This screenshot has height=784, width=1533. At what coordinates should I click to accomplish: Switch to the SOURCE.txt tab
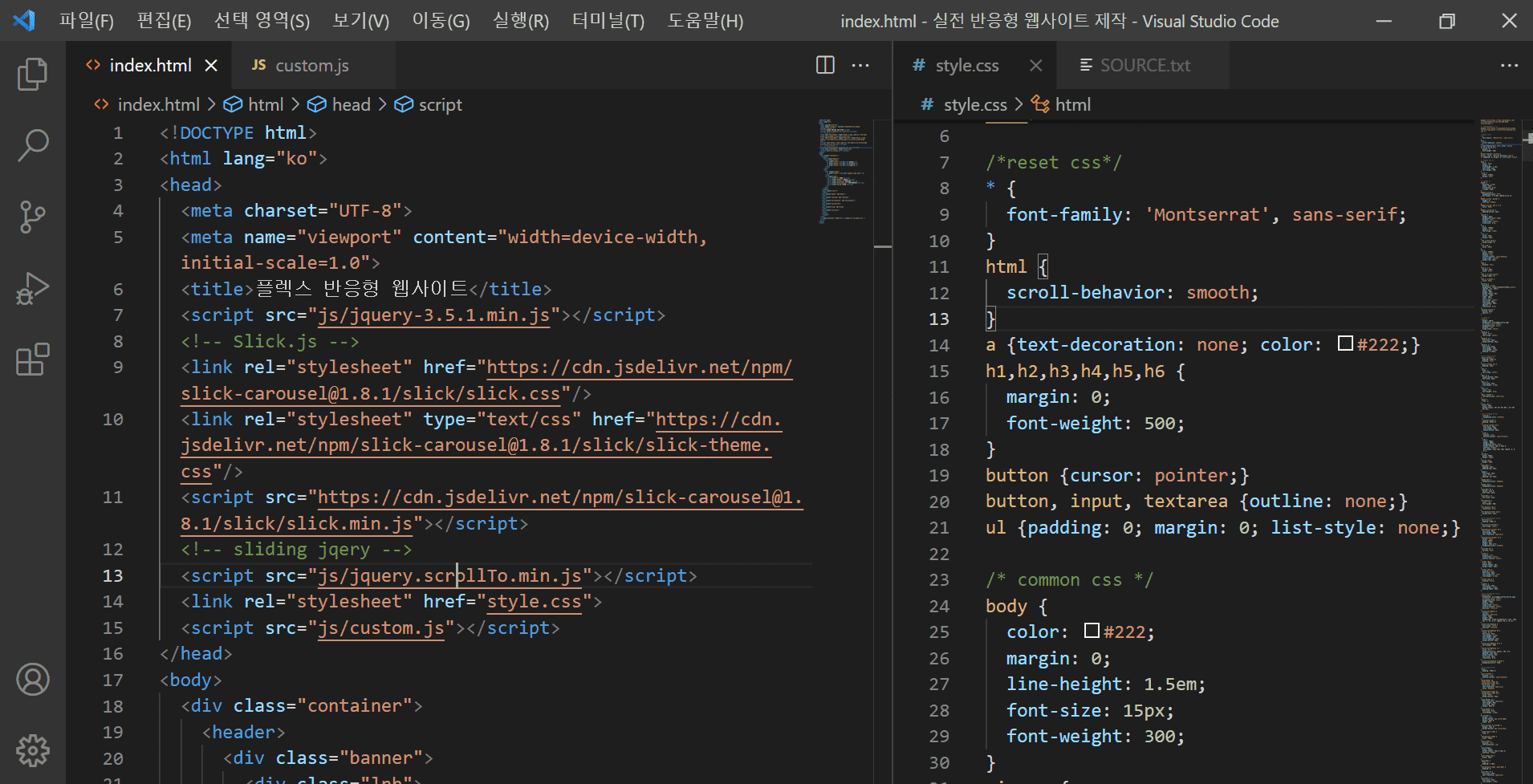(x=1144, y=65)
